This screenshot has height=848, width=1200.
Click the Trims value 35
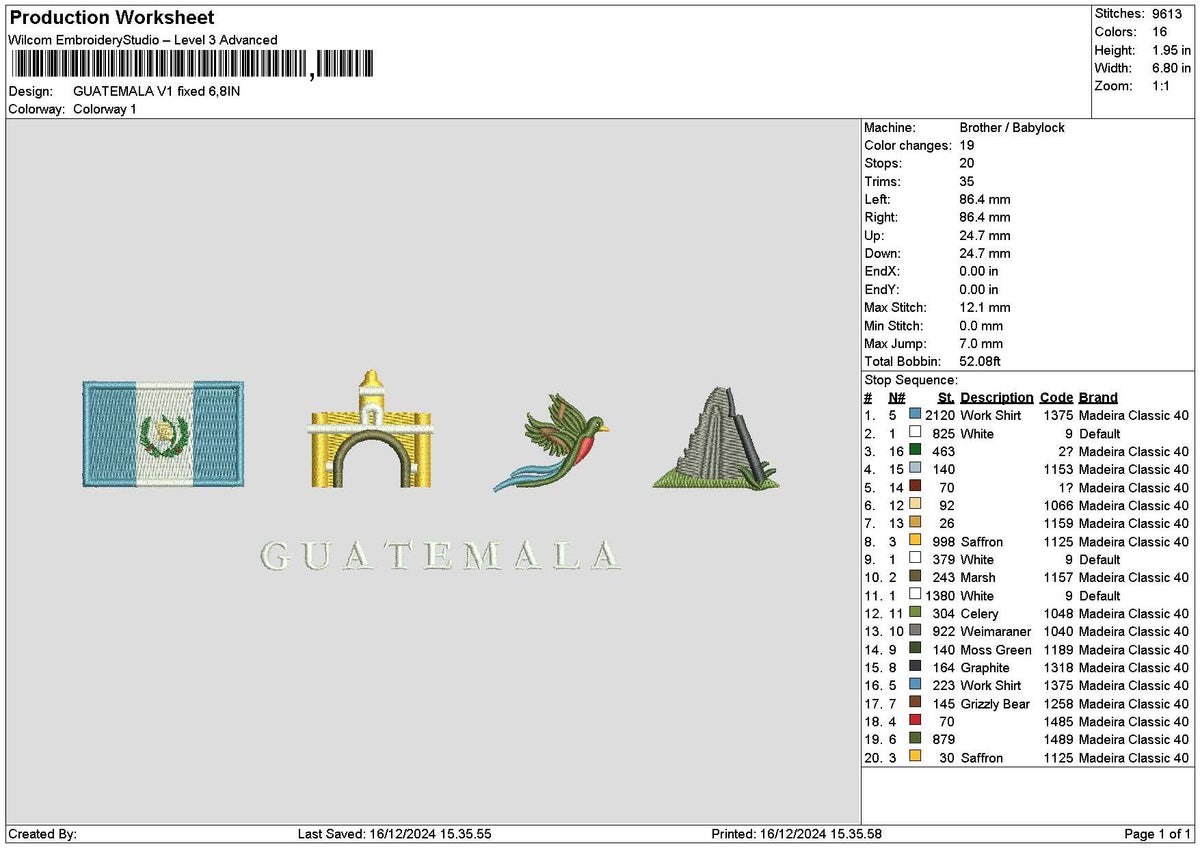point(967,182)
